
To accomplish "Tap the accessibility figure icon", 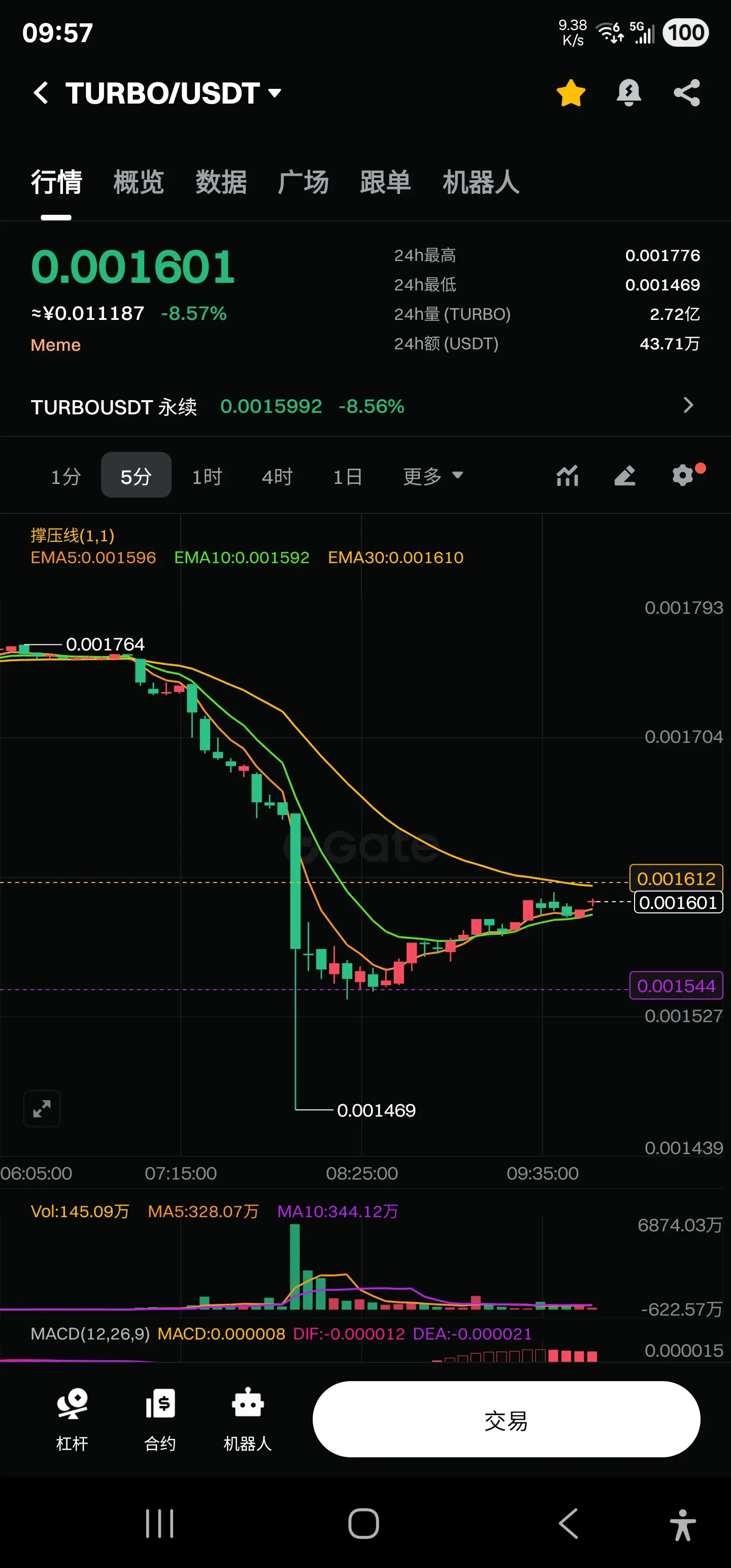I will (682, 1525).
